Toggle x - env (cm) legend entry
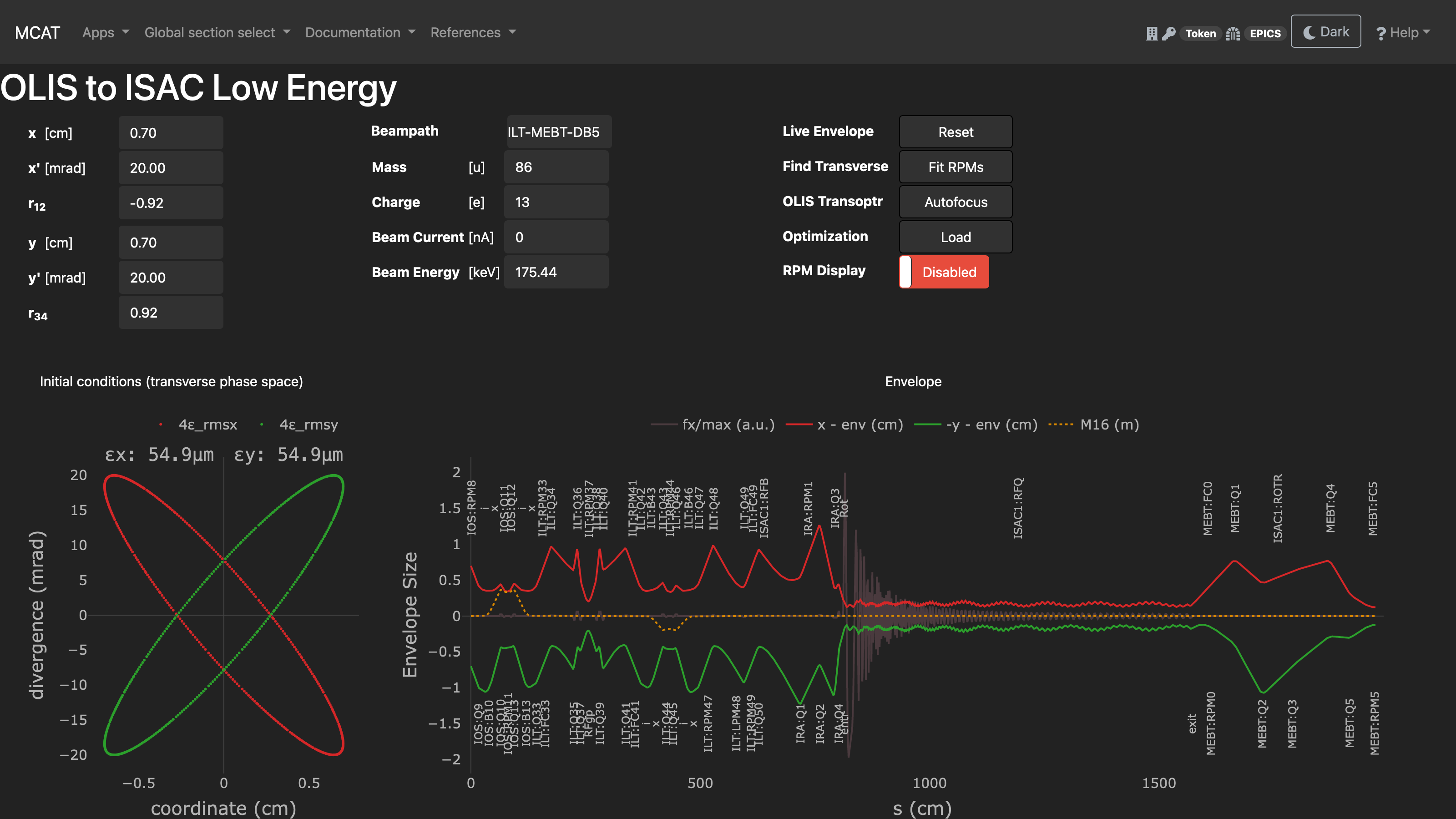The height and width of the screenshot is (819, 1456). [x=844, y=425]
